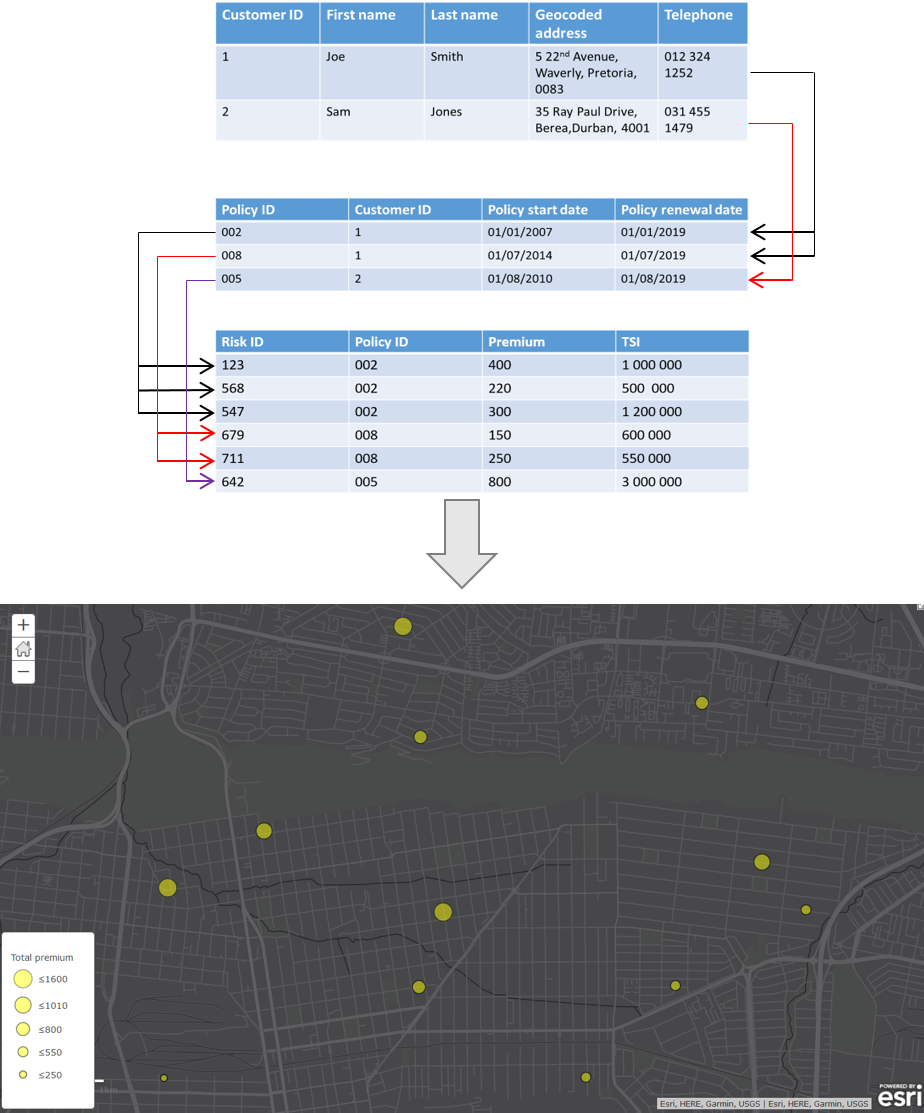Select the Policy renewal date column header
Viewport: 924px width, 1113px height.
pos(681,210)
